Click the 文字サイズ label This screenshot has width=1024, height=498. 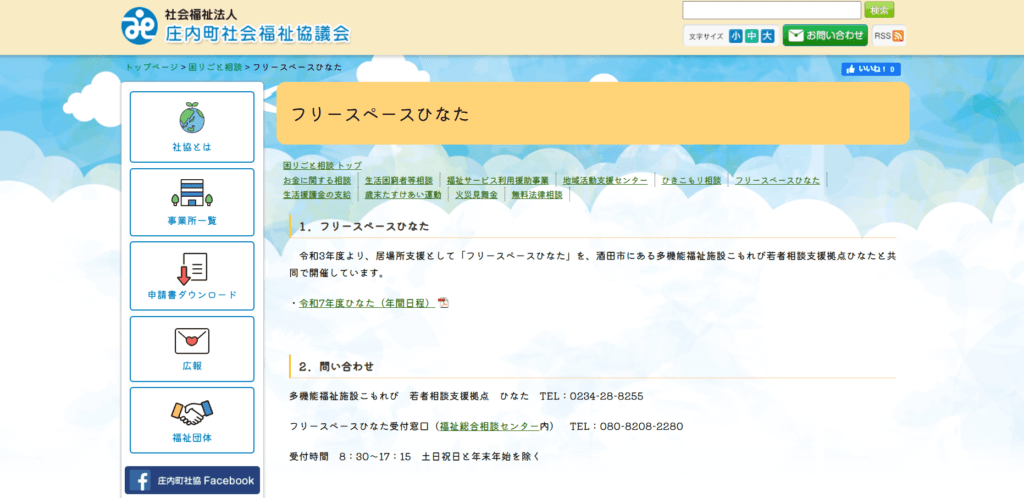[705, 37]
